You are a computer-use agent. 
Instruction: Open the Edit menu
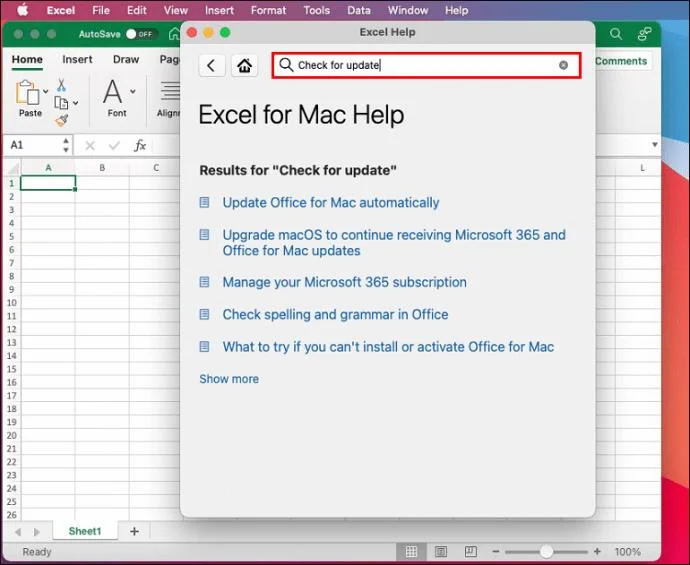click(136, 10)
